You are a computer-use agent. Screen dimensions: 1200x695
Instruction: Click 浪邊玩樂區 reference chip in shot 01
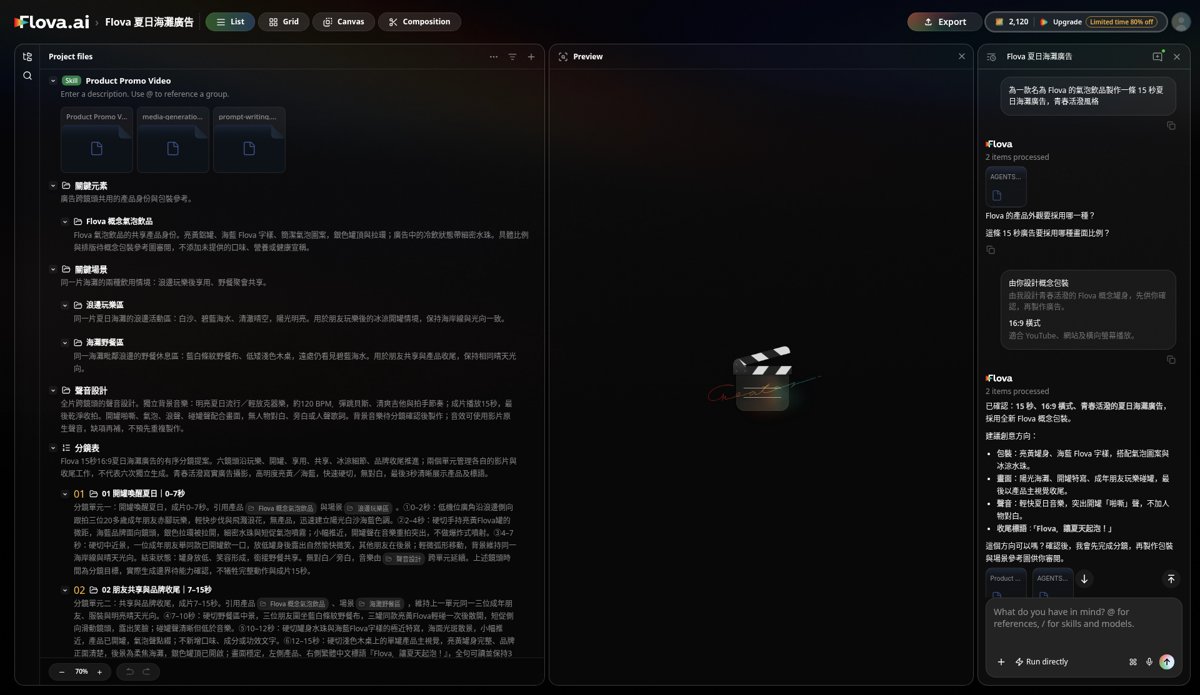369,508
